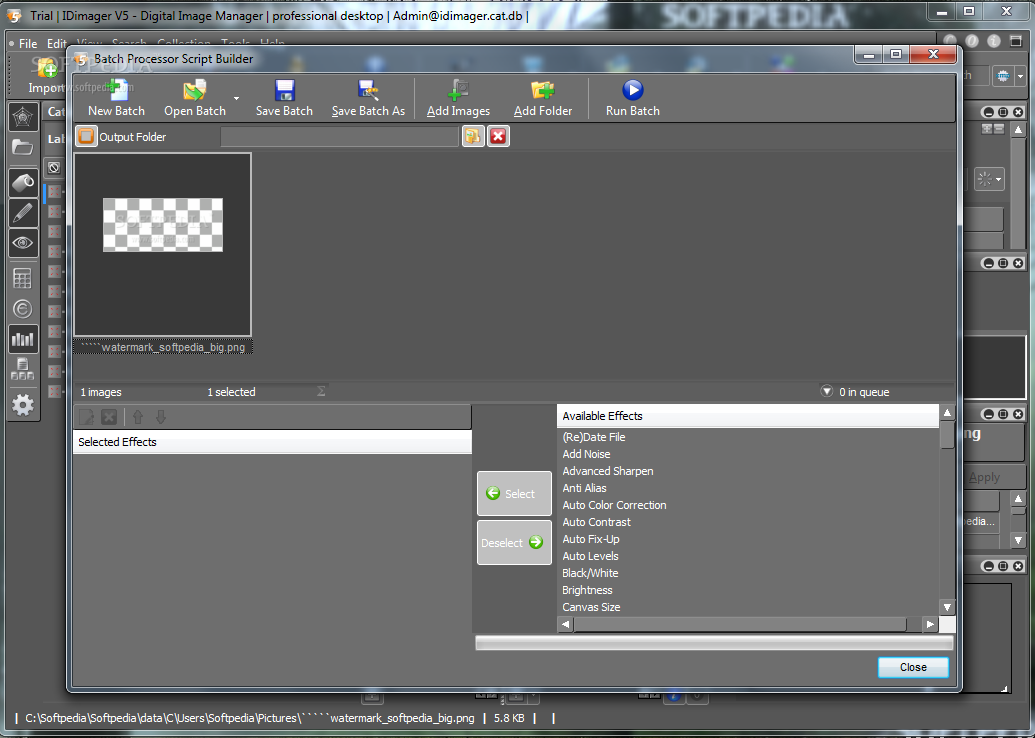This screenshot has width=1035, height=738.
Task: Choose Save Batch As in toolbar
Action: tap(368, 98)
